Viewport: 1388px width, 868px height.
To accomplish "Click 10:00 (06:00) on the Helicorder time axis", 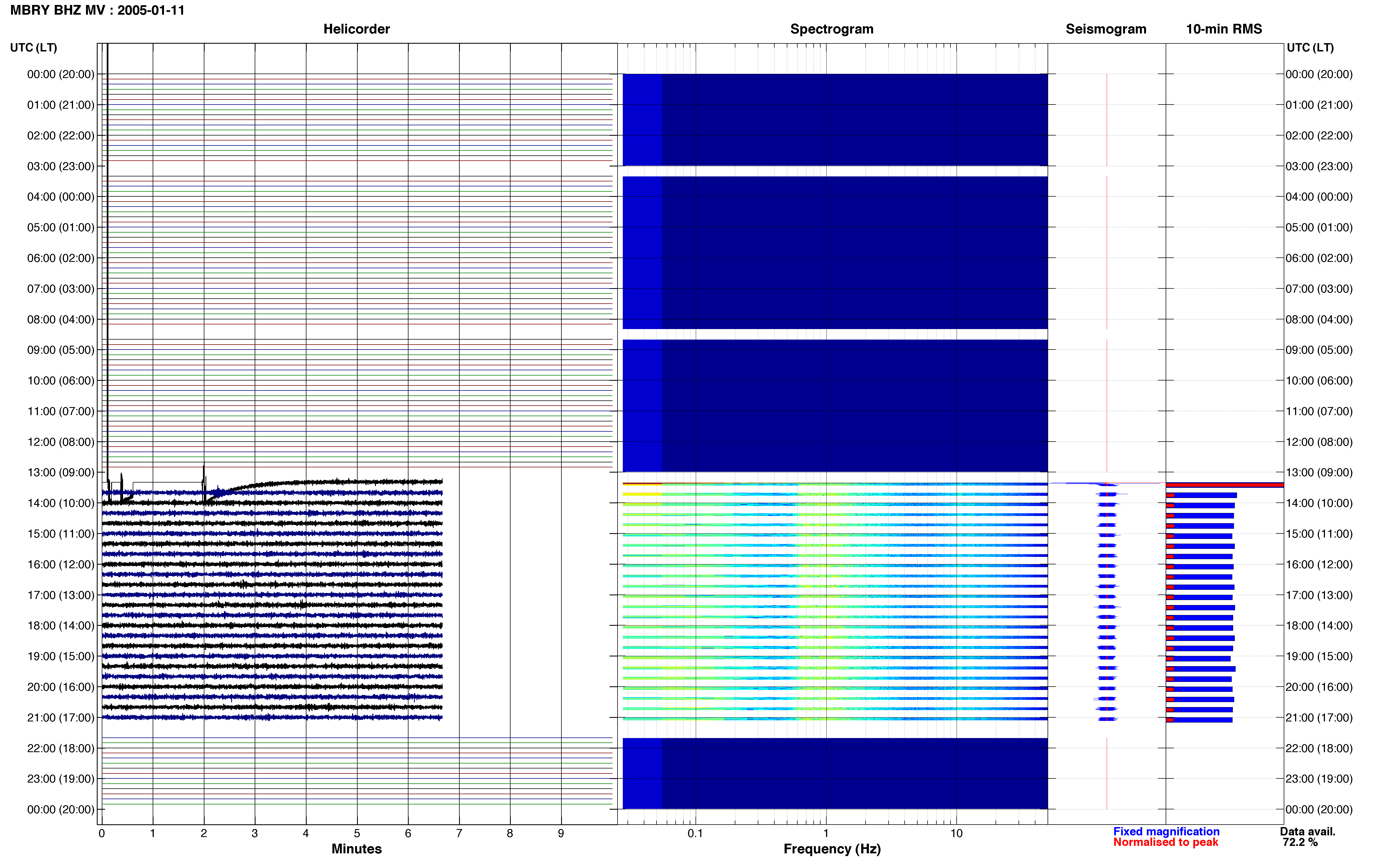I will click(x=61, y=380).
